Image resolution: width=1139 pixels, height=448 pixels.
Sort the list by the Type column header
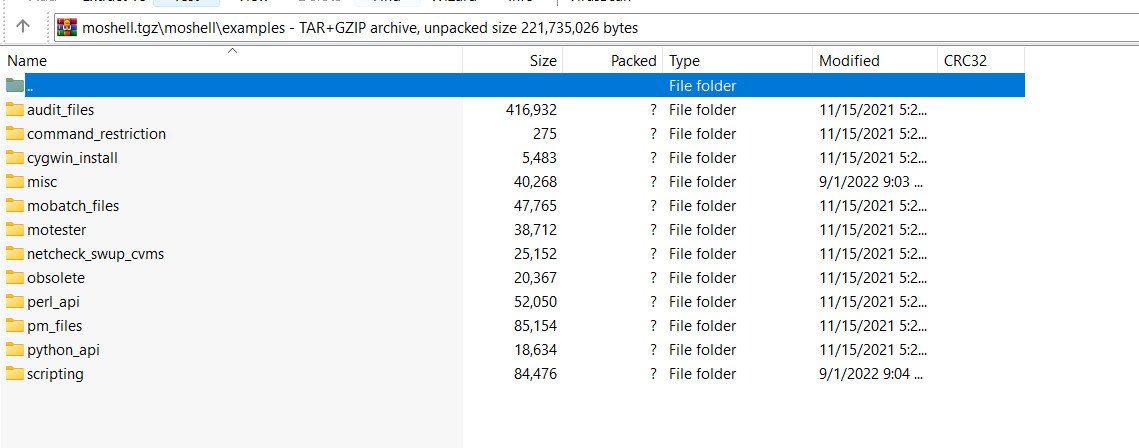(x=737, y=60)
